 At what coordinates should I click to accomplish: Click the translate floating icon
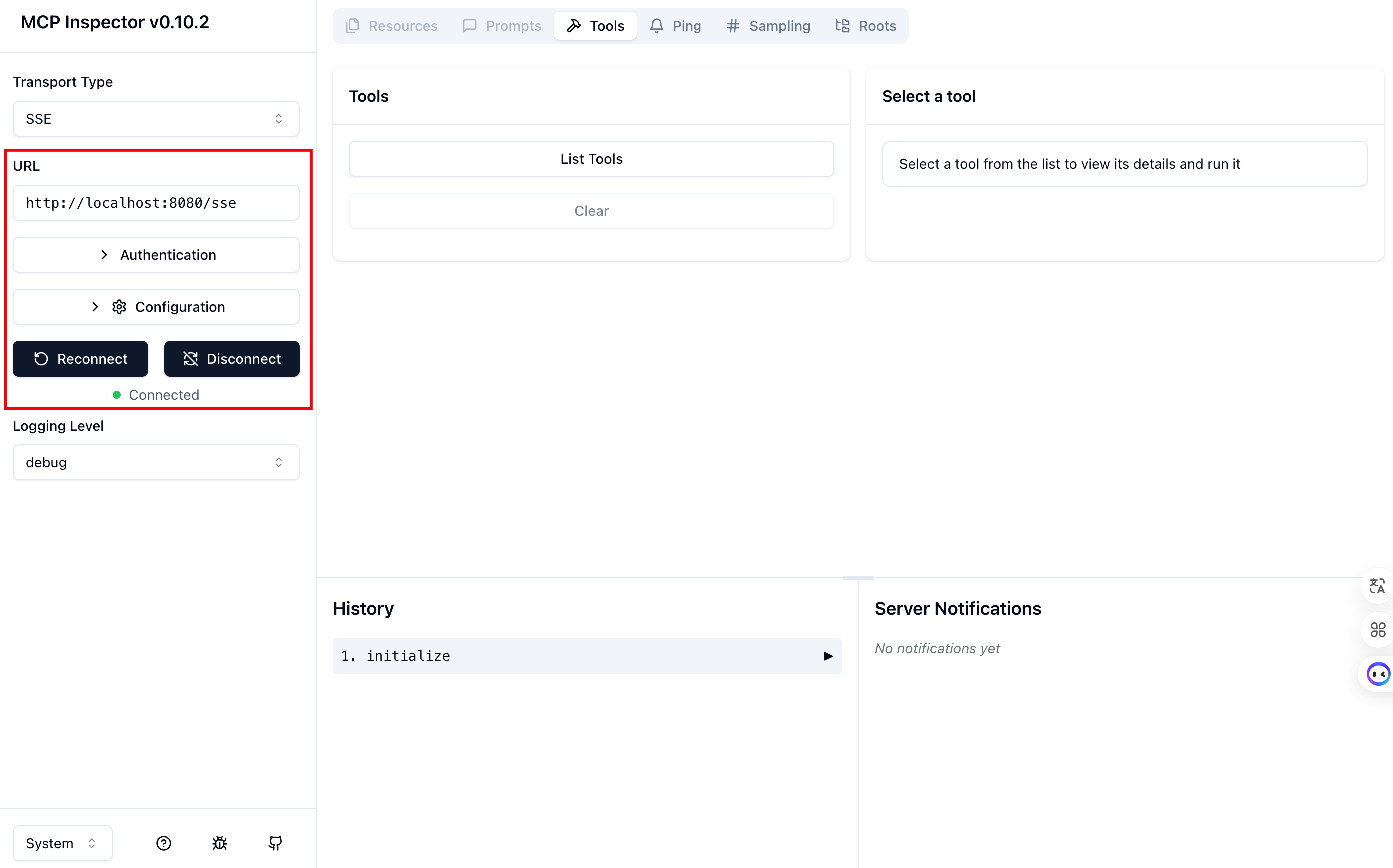coord(1377,586)
